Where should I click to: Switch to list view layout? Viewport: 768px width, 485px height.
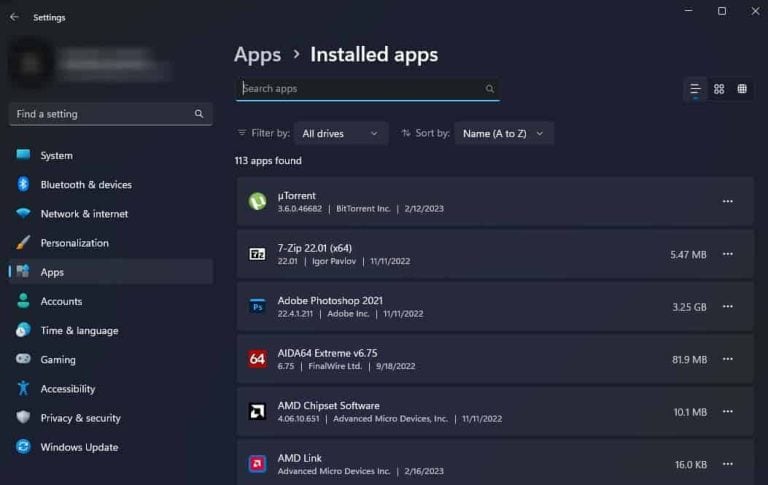point(695,89)
